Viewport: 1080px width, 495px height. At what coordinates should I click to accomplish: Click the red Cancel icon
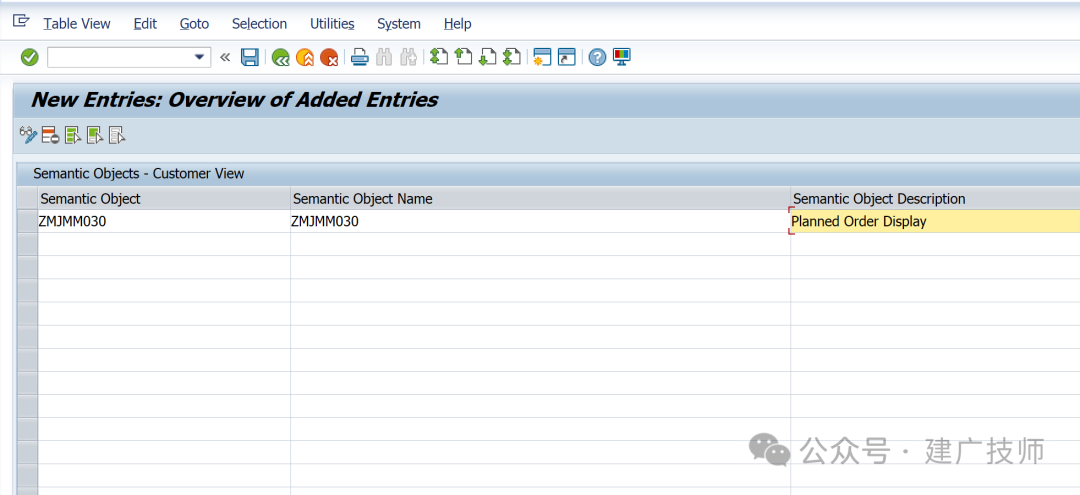[x=329, y=57]
